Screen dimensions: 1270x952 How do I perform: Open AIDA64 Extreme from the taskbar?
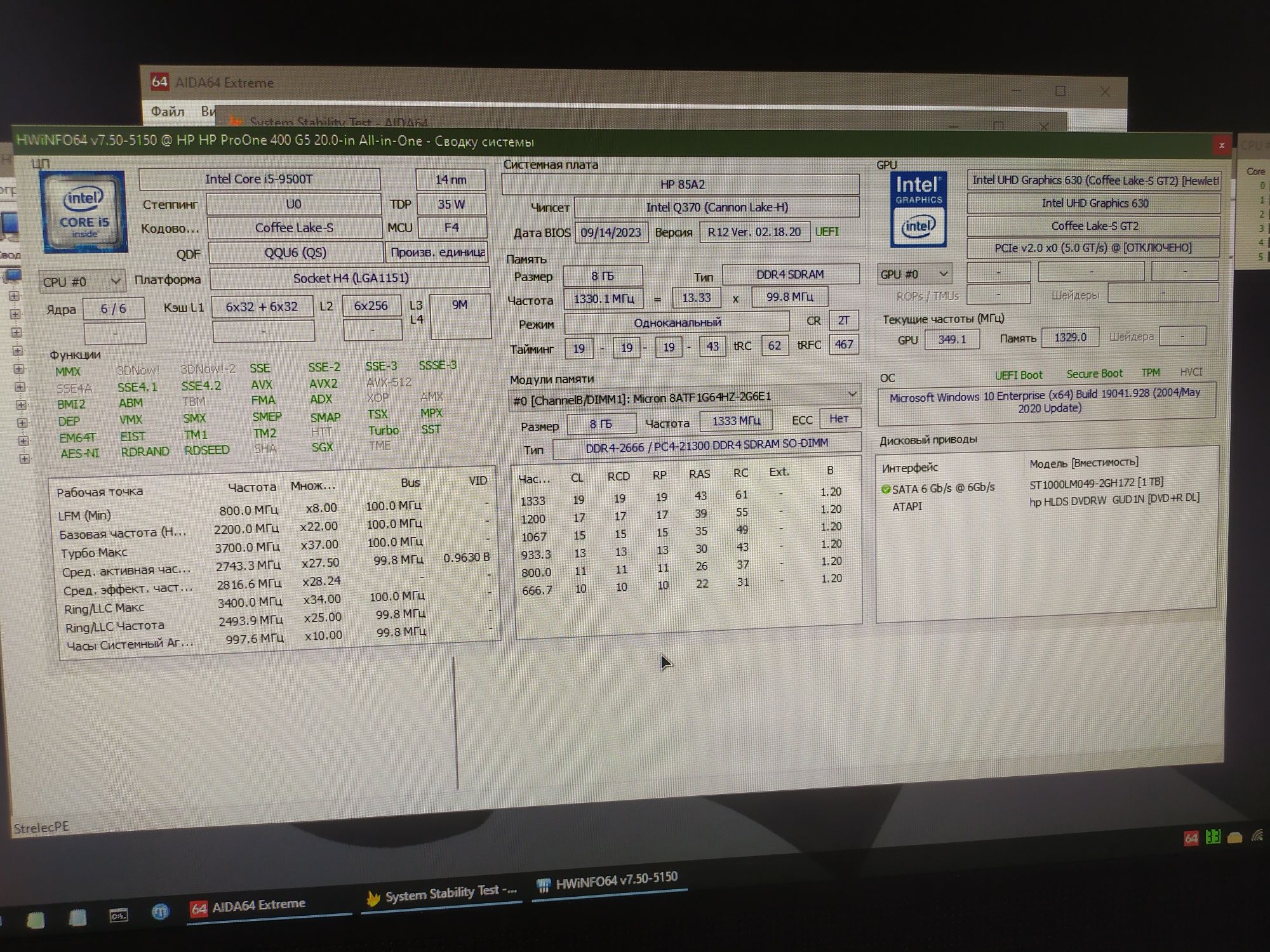click(269, 906)
